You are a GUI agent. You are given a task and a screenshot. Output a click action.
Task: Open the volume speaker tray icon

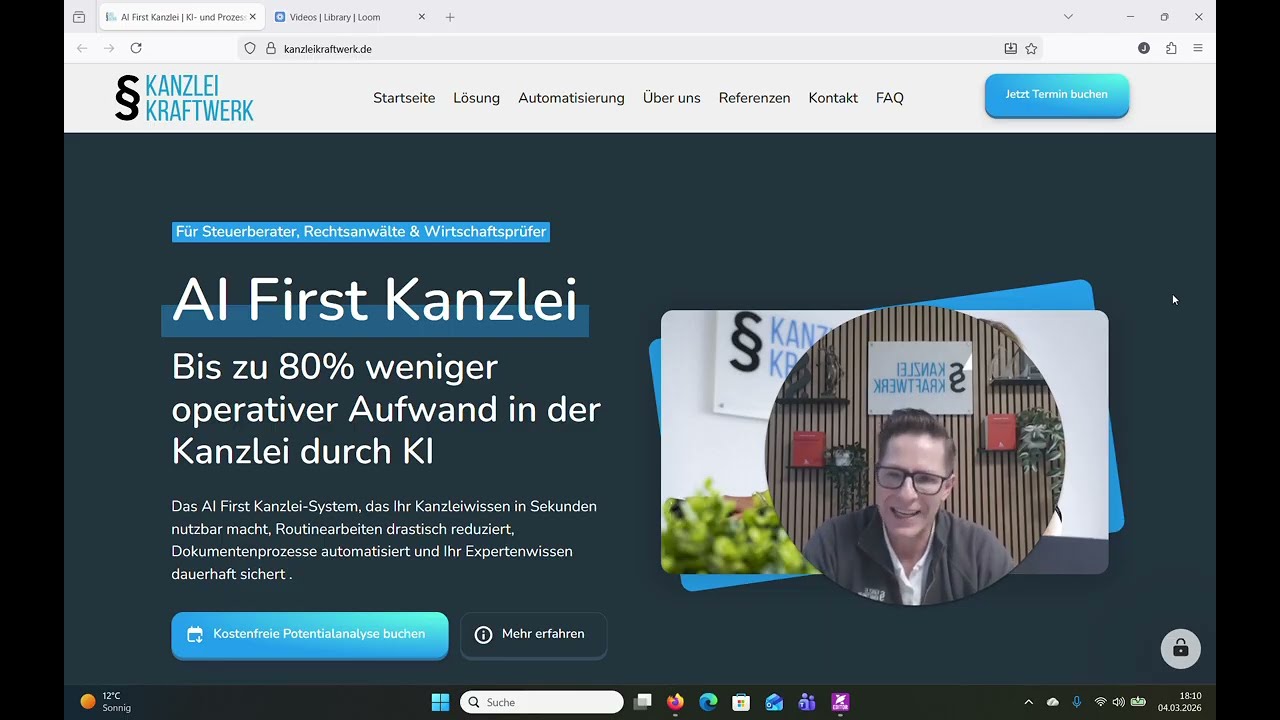(x=1119, y=702)
